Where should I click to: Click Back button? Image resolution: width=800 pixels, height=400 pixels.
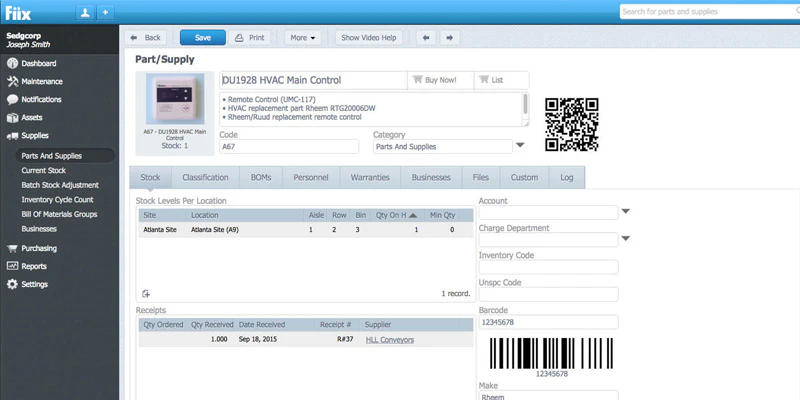point(146,38)
